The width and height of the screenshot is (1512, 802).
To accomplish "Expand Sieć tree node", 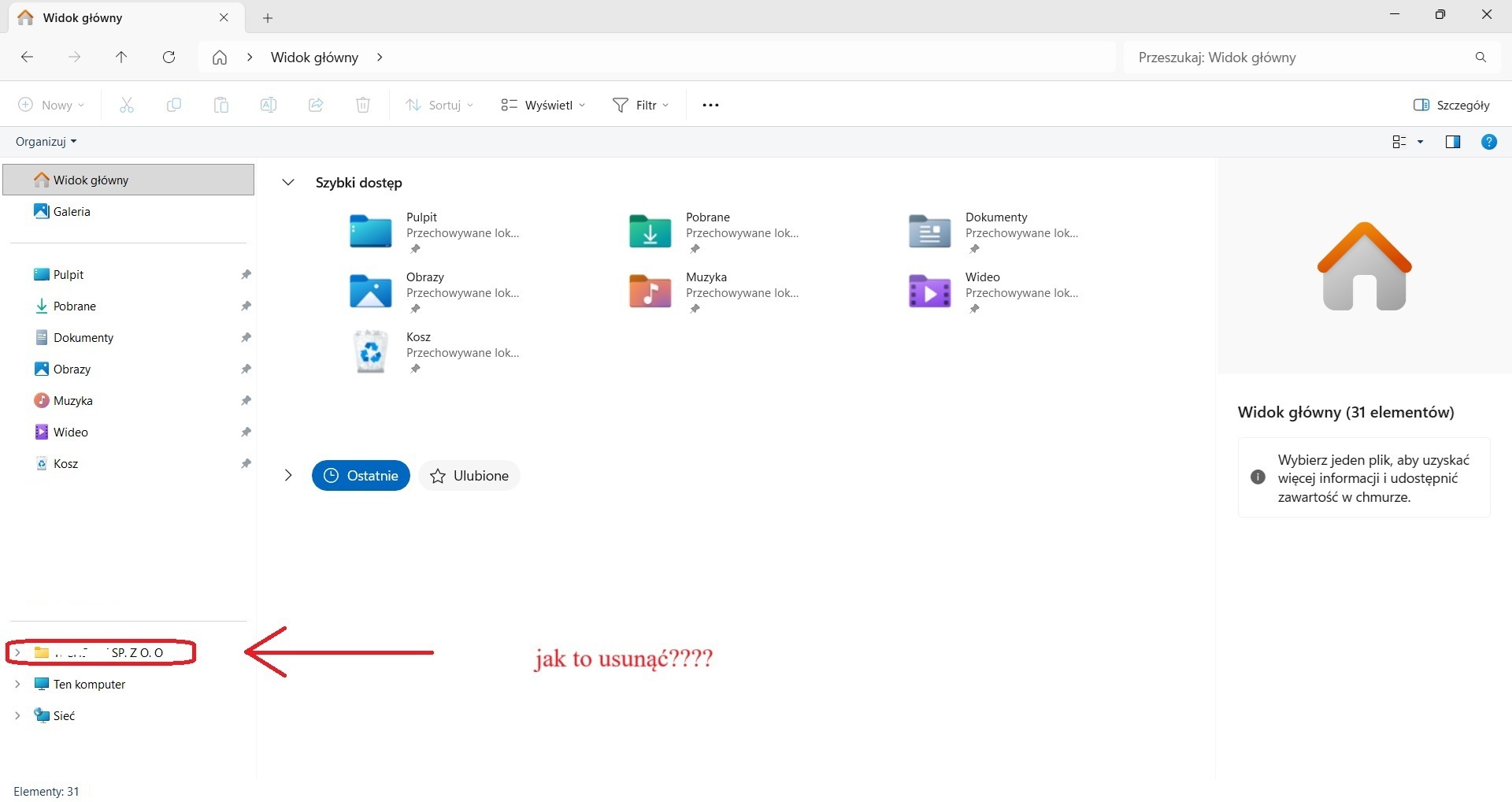I will coord(17,715).
